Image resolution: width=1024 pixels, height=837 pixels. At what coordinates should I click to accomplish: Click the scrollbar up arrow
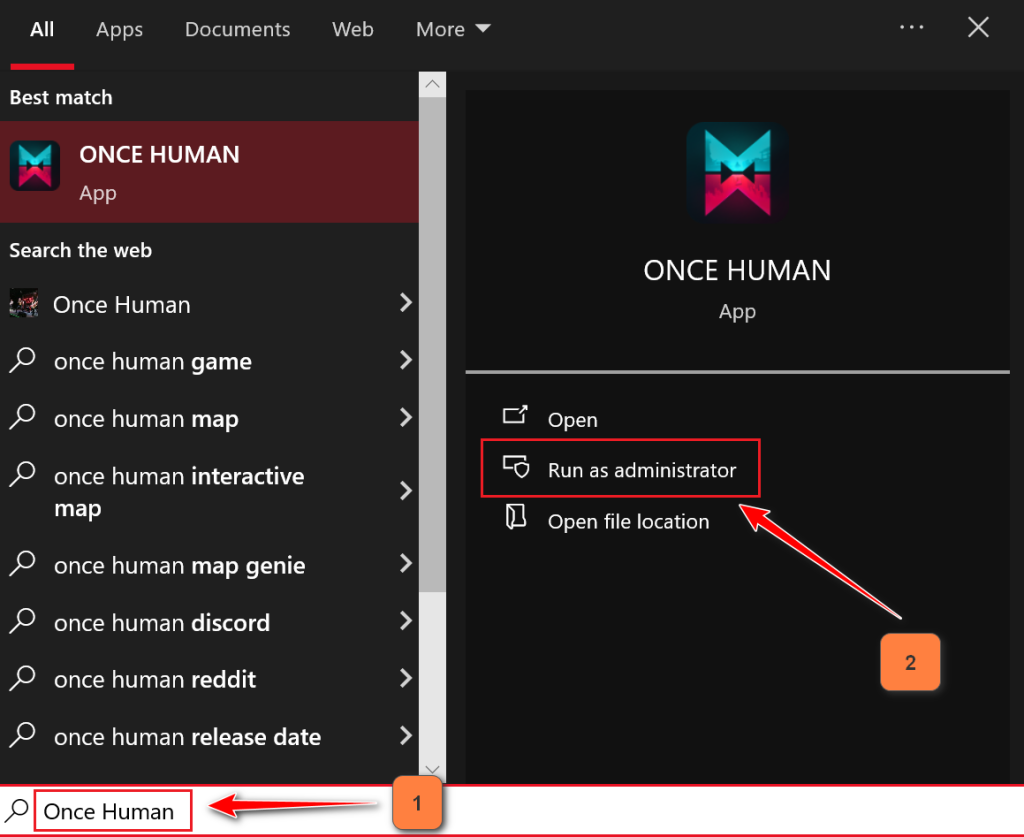coord(432,84)
